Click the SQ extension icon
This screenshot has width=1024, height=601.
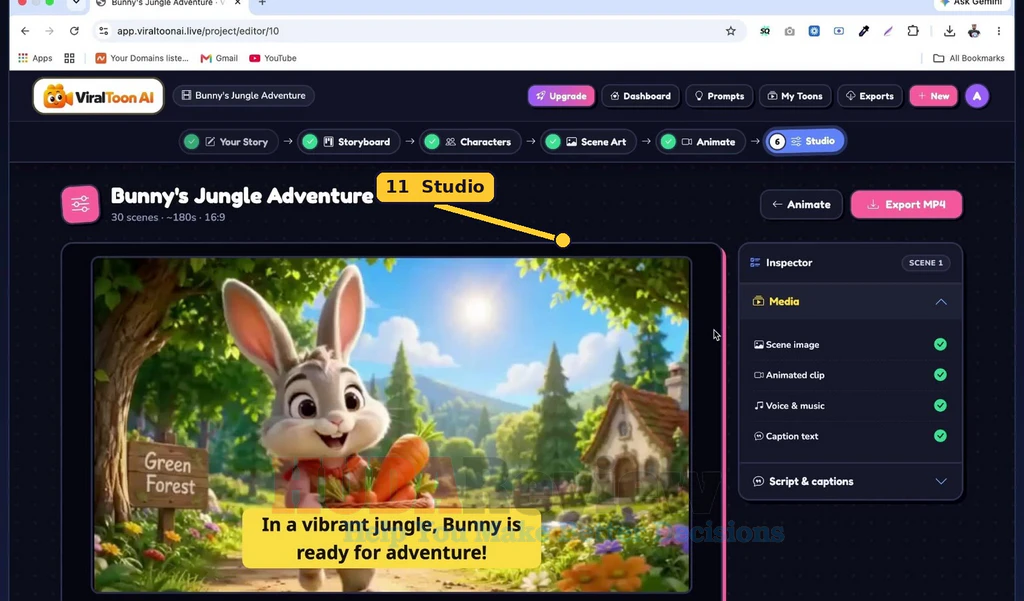tap(765, 31)
